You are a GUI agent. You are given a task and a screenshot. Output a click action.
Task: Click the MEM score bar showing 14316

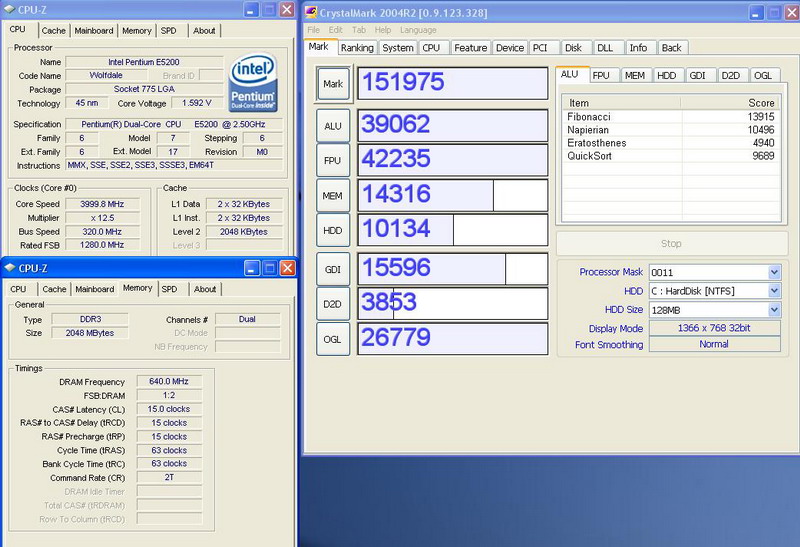(453, 195)
